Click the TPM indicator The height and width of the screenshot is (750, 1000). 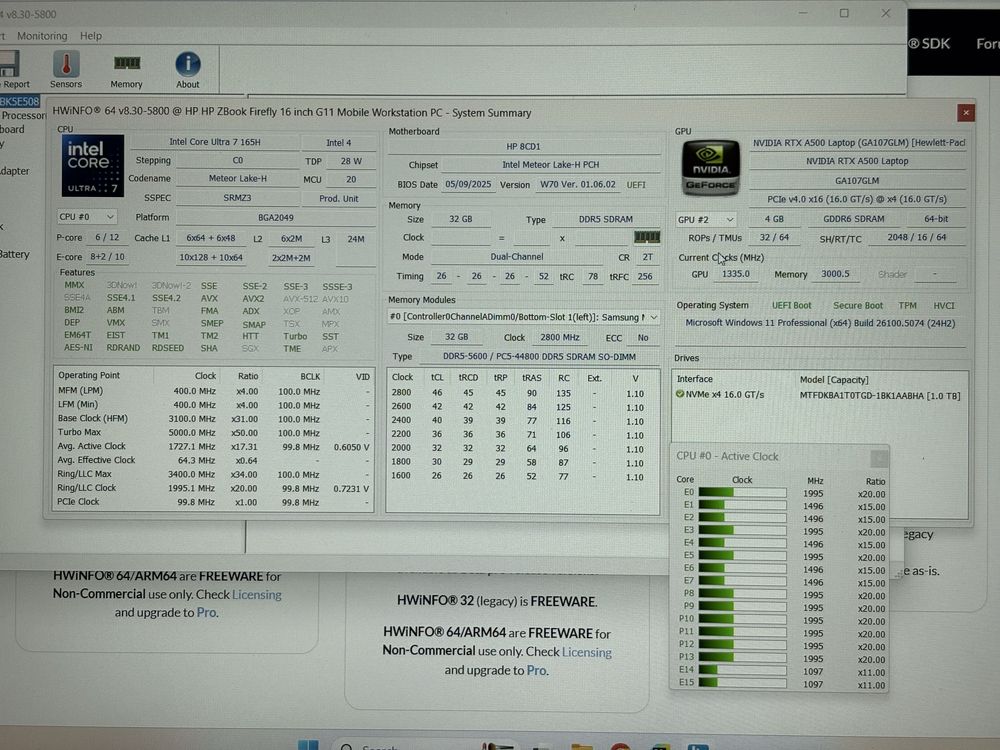tap(907, 305)
